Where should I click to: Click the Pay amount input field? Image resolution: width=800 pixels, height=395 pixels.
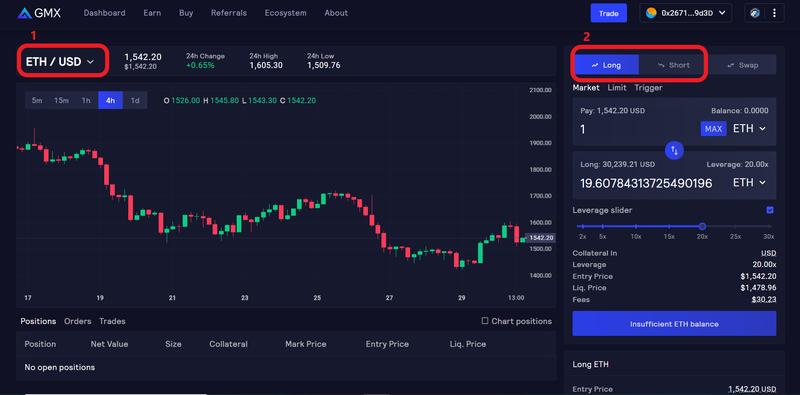[638, 129]
